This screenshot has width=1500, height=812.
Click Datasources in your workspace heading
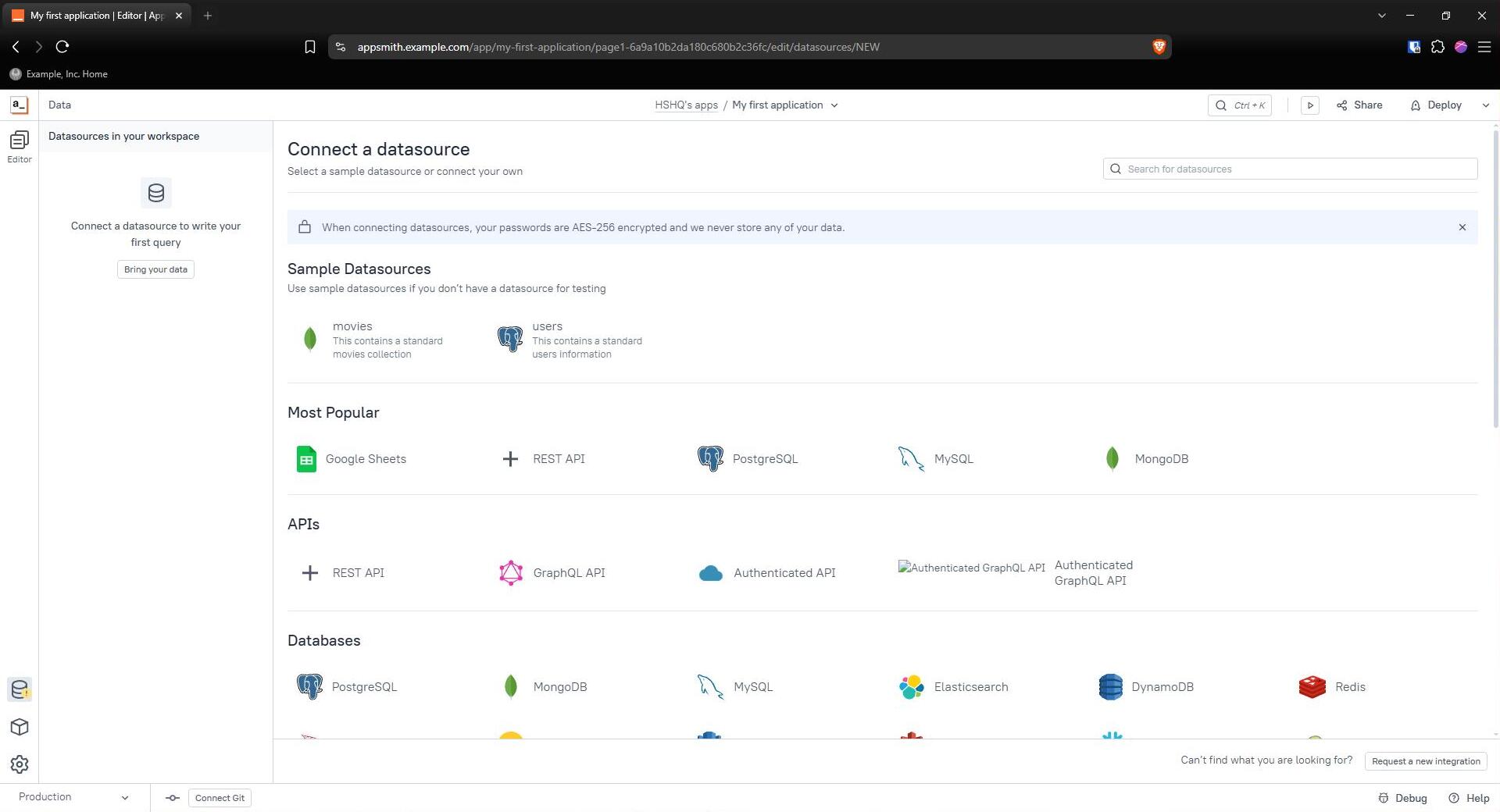coord(123,136)
